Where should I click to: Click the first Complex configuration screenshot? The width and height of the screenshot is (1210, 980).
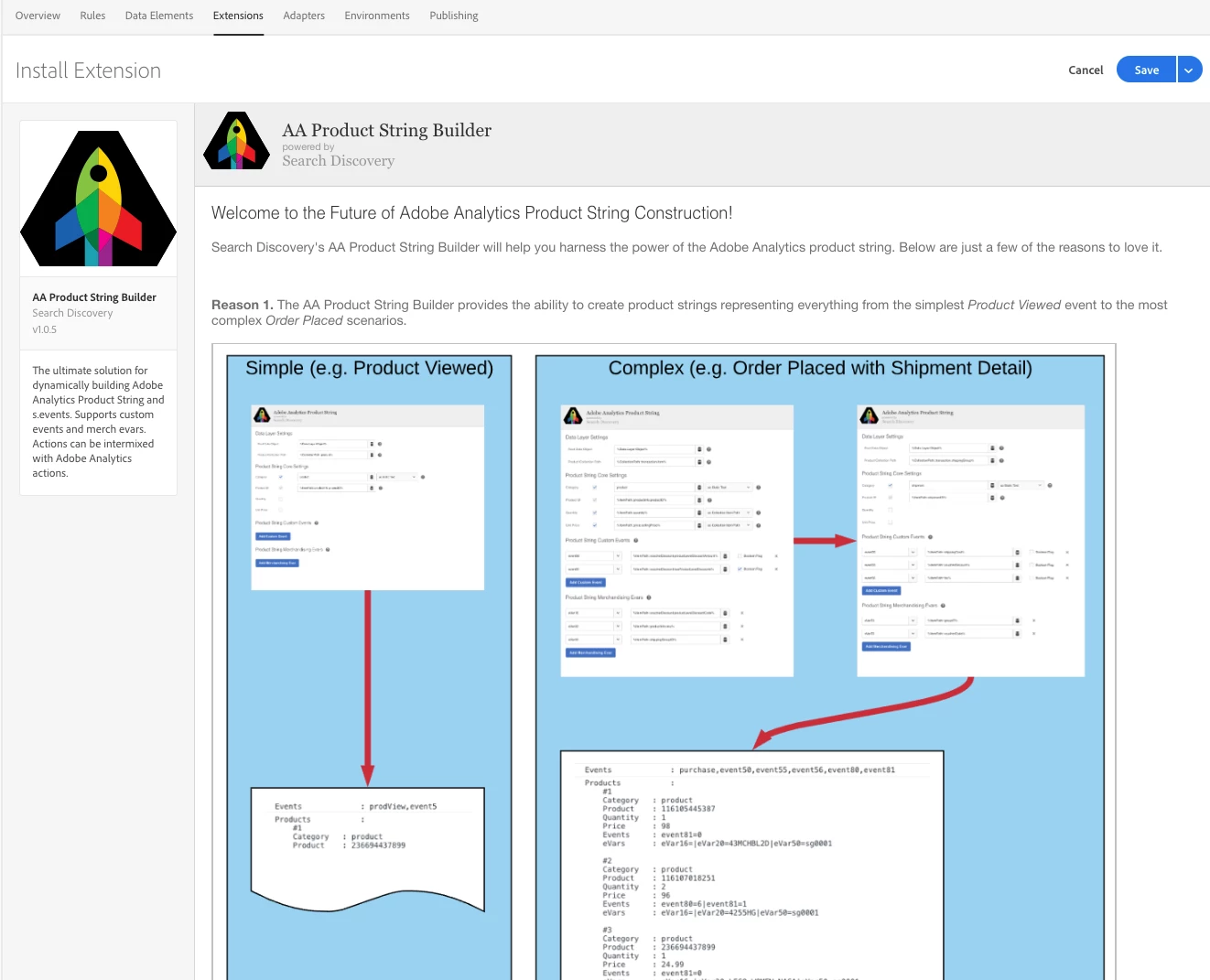tap(676, 541)
